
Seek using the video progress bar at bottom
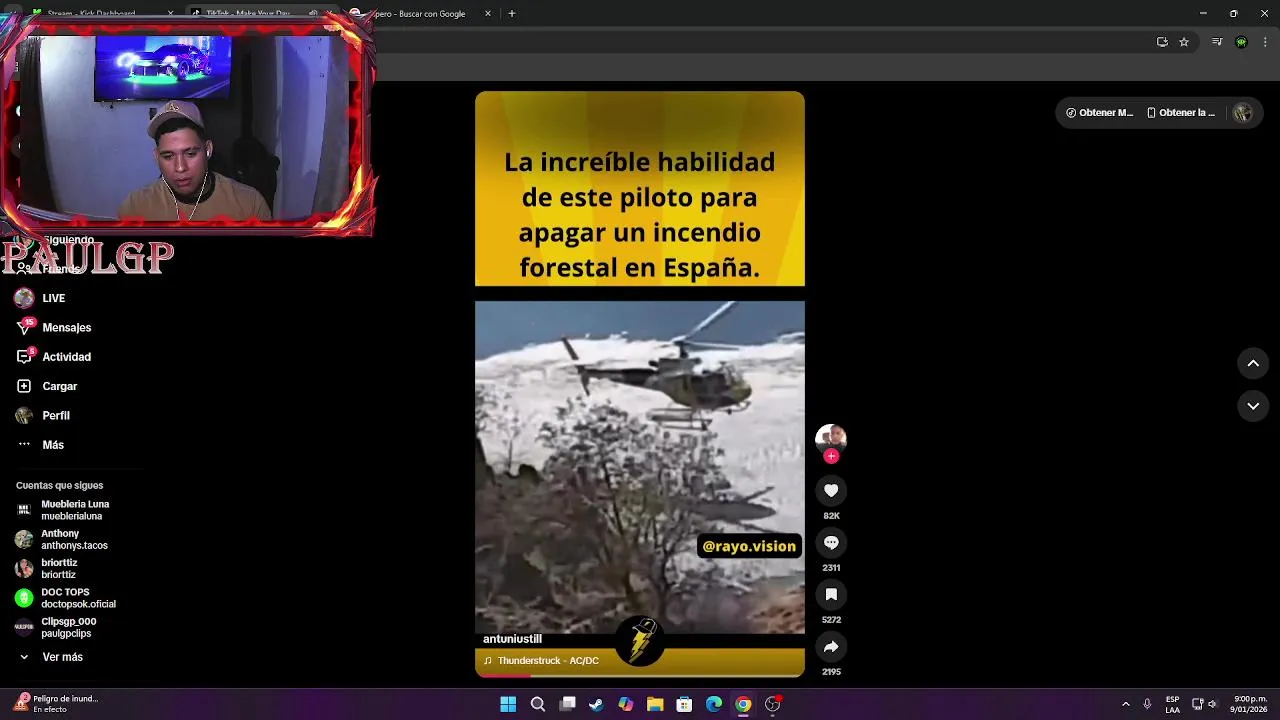point(640,676)
